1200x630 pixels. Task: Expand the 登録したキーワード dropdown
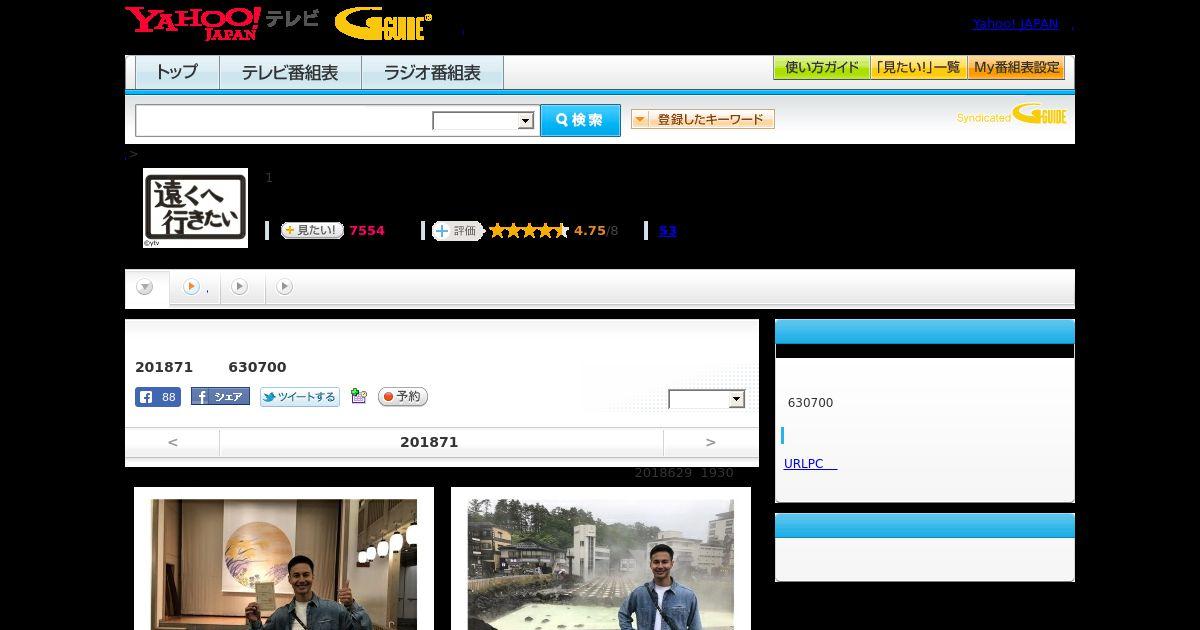(x=703, y=119)
